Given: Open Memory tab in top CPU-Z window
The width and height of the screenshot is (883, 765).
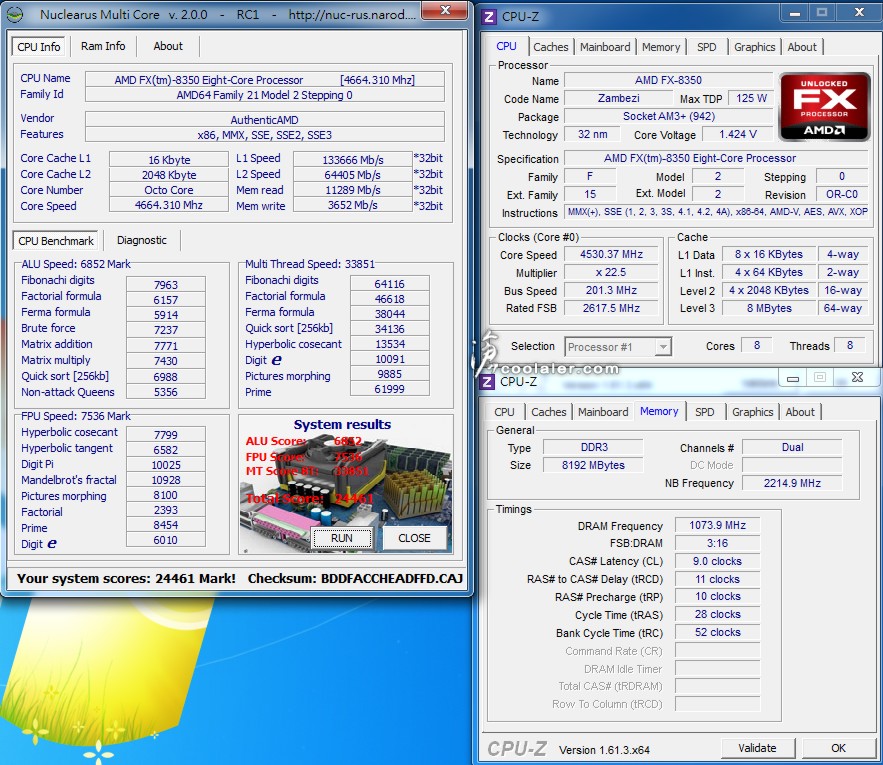Looking at the screenshot, I should point(661,47).
